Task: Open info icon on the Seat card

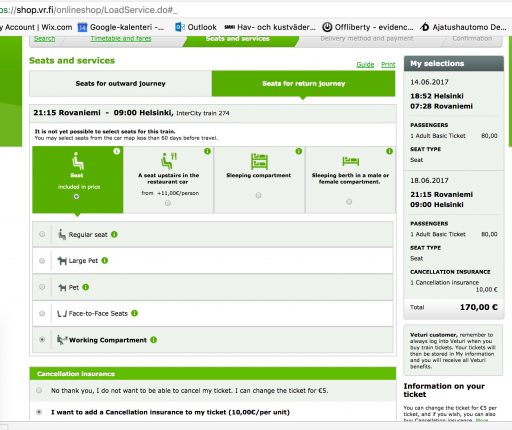Action: (x=116, y=151)
